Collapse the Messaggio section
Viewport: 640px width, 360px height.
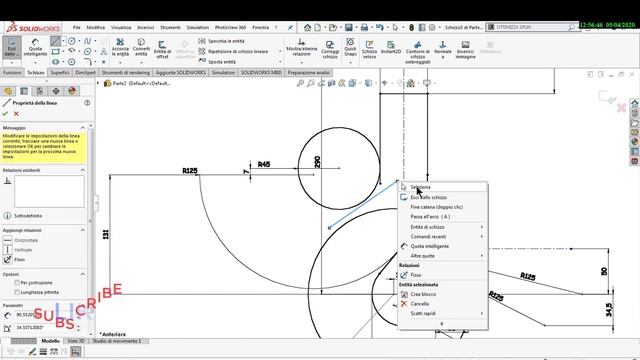pyautogui.click(x=83, y=128)
